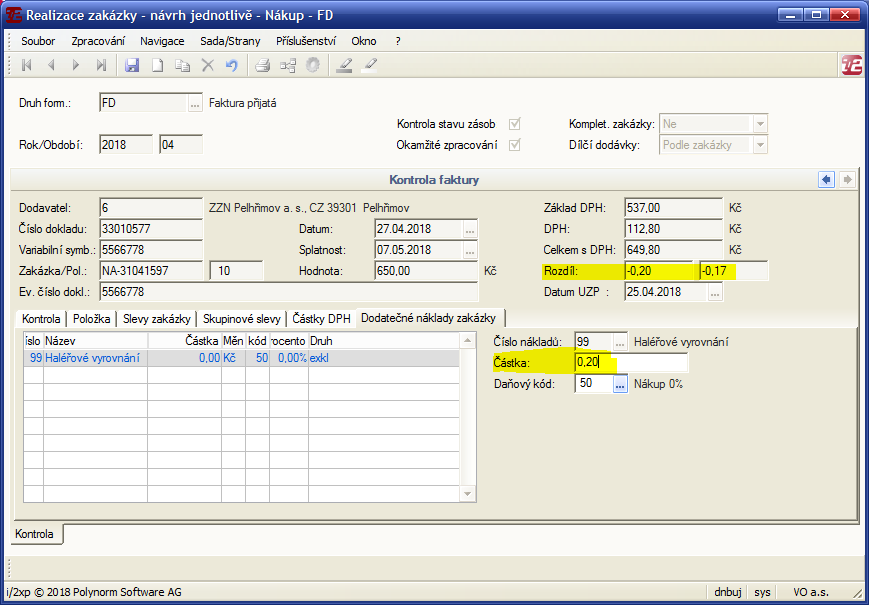Open the Sada/Strany menu
Screen dimensions: 869x605
click(x=229, y=41)
